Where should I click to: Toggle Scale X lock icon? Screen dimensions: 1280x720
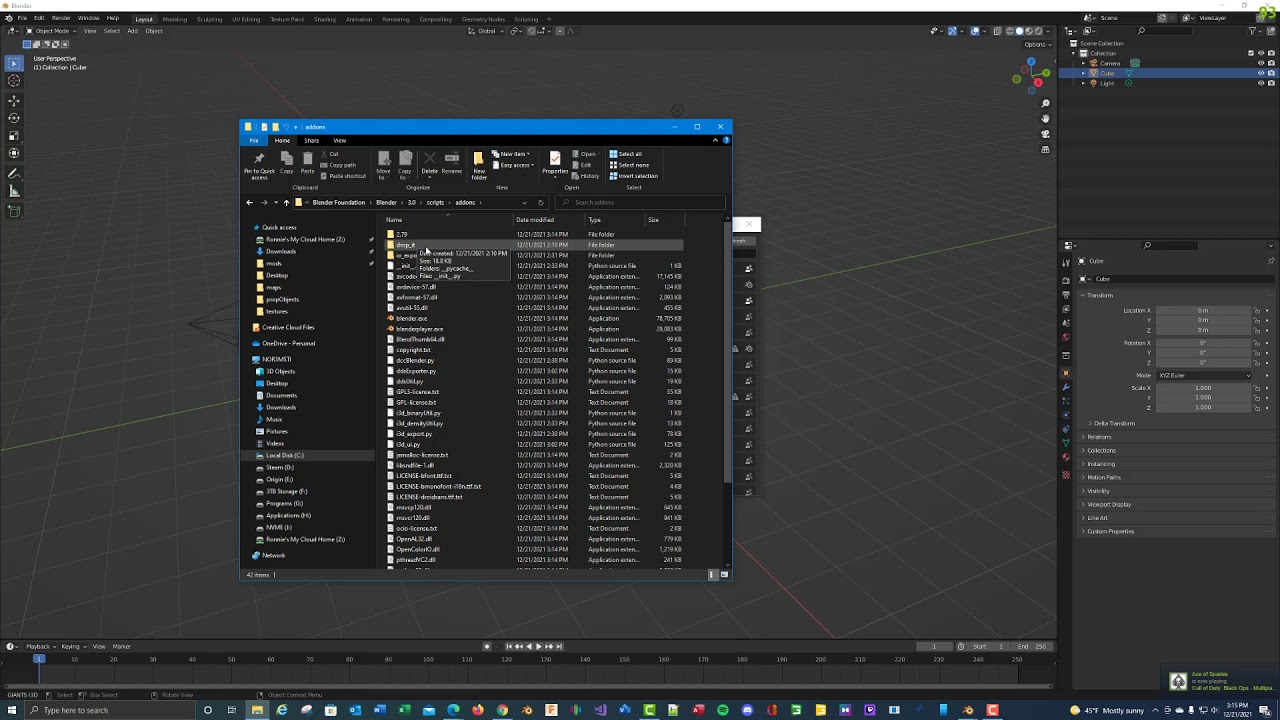coord(1257,388)
